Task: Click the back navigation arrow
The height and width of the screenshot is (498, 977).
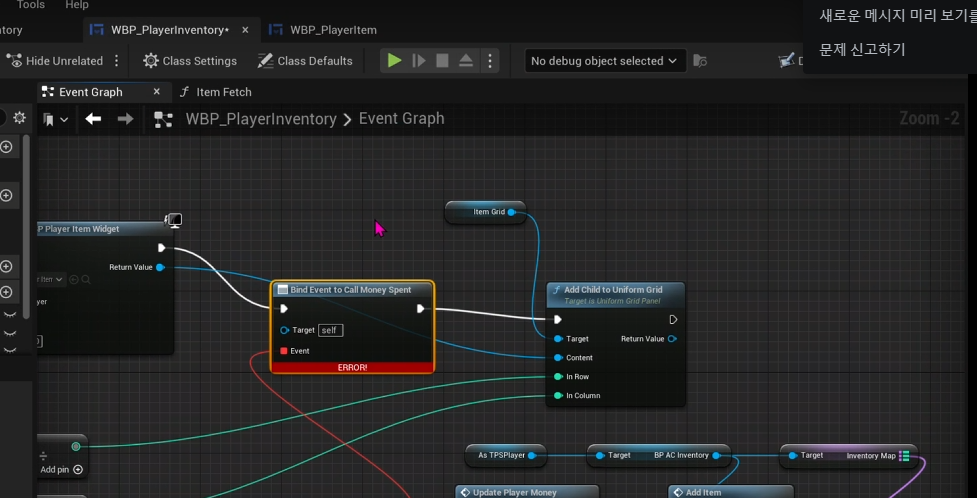Action: 93,118
